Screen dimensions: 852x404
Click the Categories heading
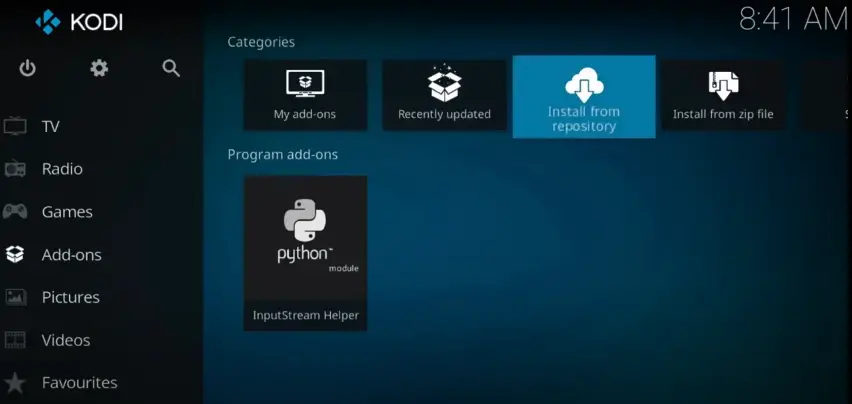click(x=261, y=42)
